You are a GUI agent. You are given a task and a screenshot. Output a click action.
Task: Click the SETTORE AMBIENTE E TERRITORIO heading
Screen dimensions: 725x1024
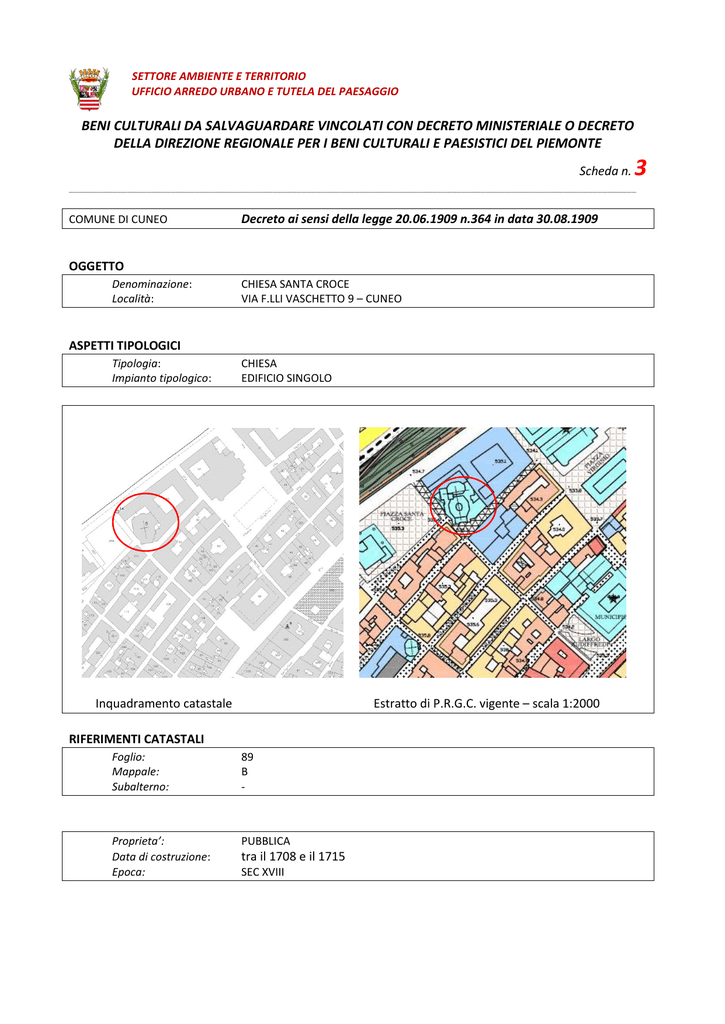coord(219,76)
